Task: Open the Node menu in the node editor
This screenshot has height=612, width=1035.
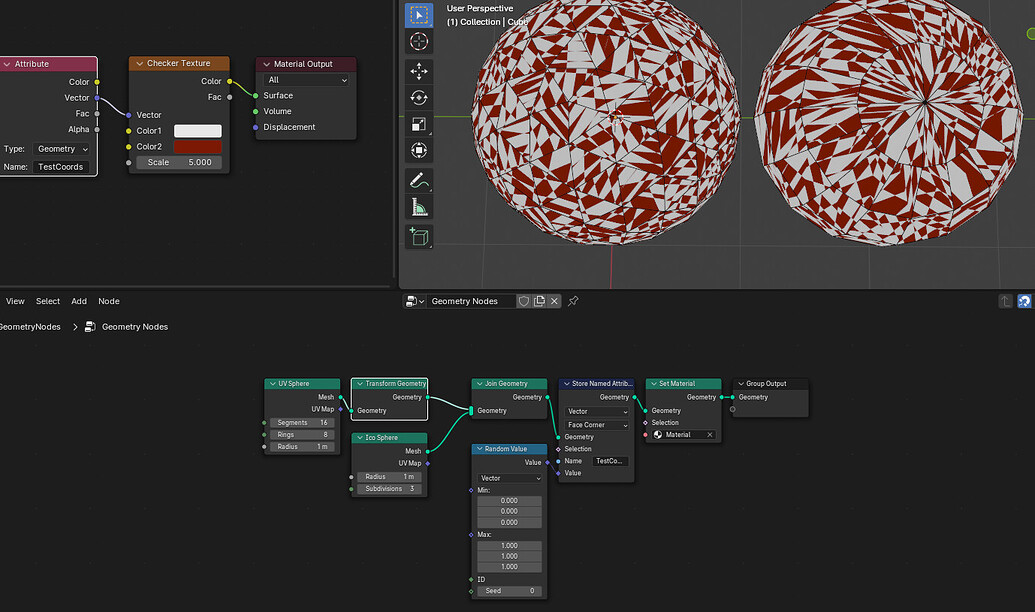Action: tap(109, 301)
